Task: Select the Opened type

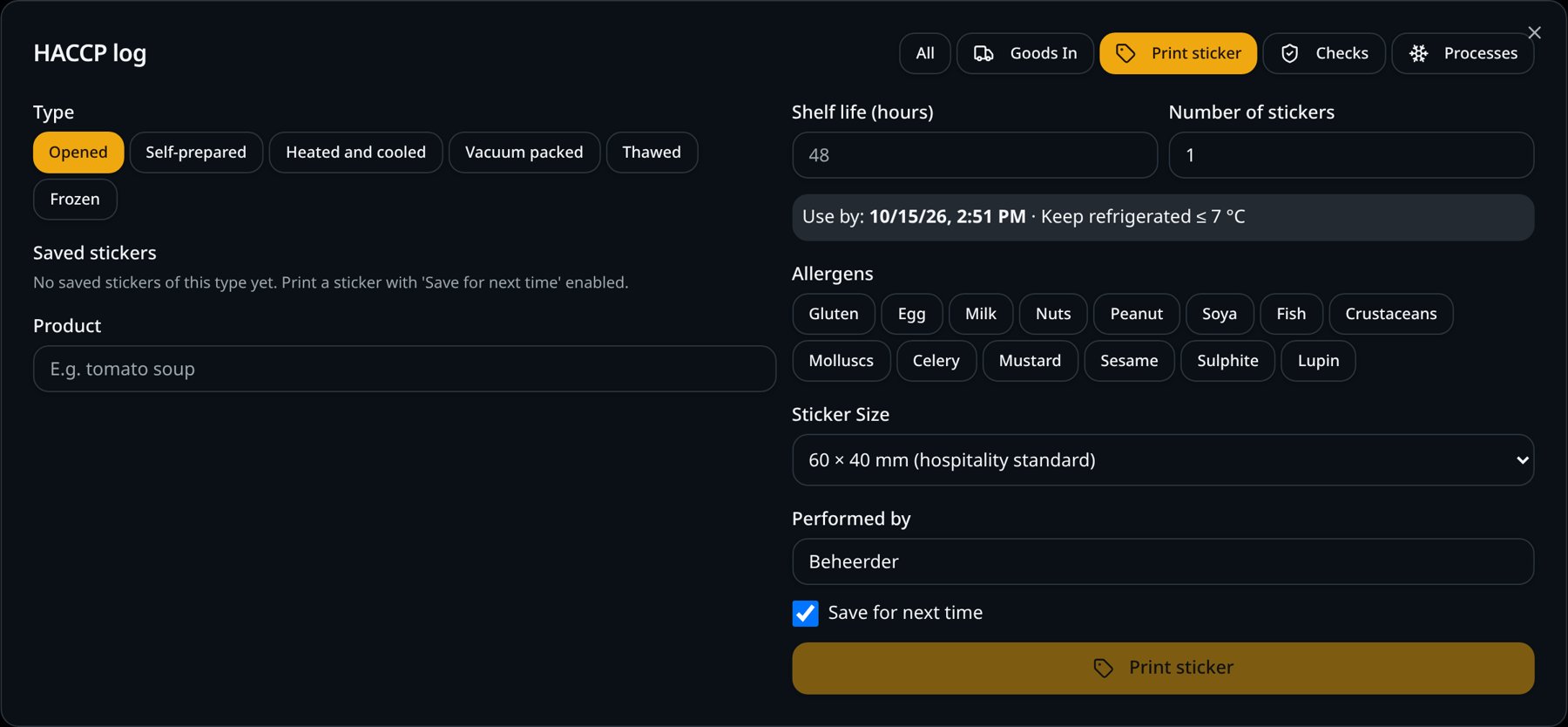Action: point(78,153)
